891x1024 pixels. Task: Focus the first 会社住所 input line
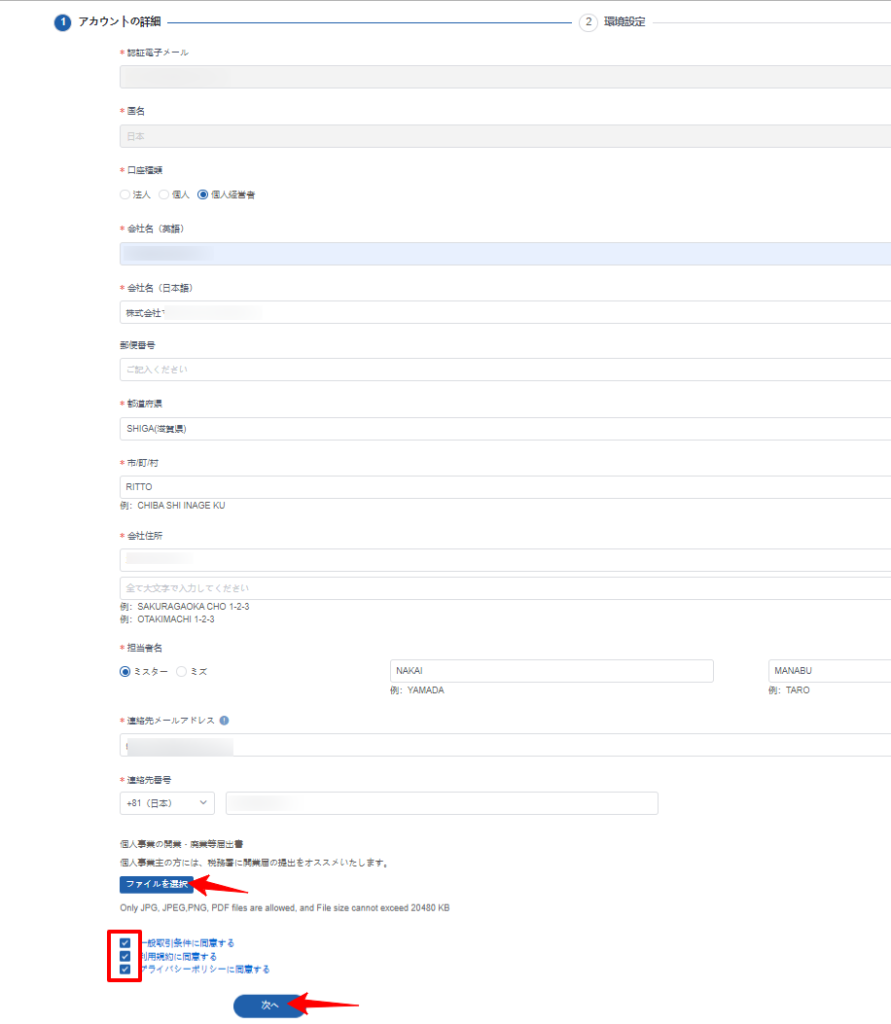[x=505, y=560]
